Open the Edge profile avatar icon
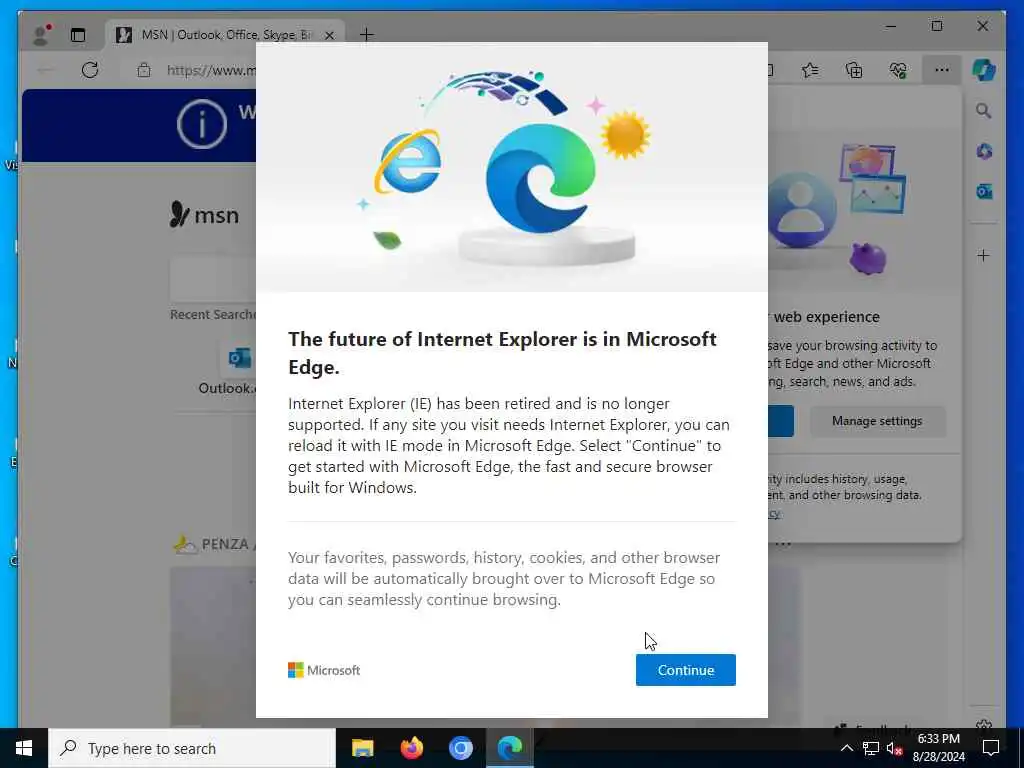Screen dimensions: 1024x768 pos(41,35)
